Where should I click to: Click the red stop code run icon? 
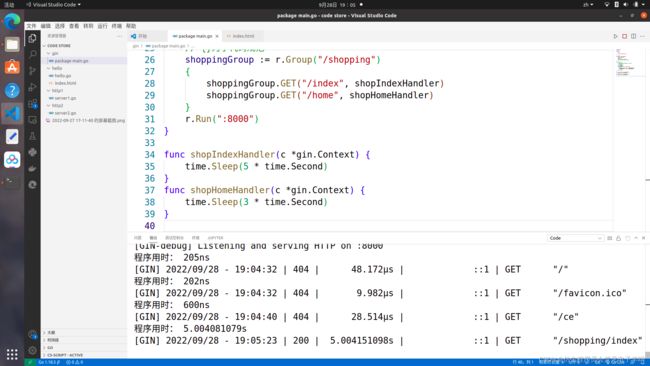click(624, 36)
